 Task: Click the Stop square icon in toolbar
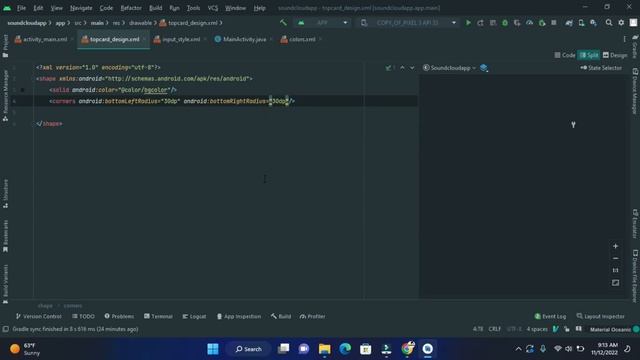coord(554,23)
